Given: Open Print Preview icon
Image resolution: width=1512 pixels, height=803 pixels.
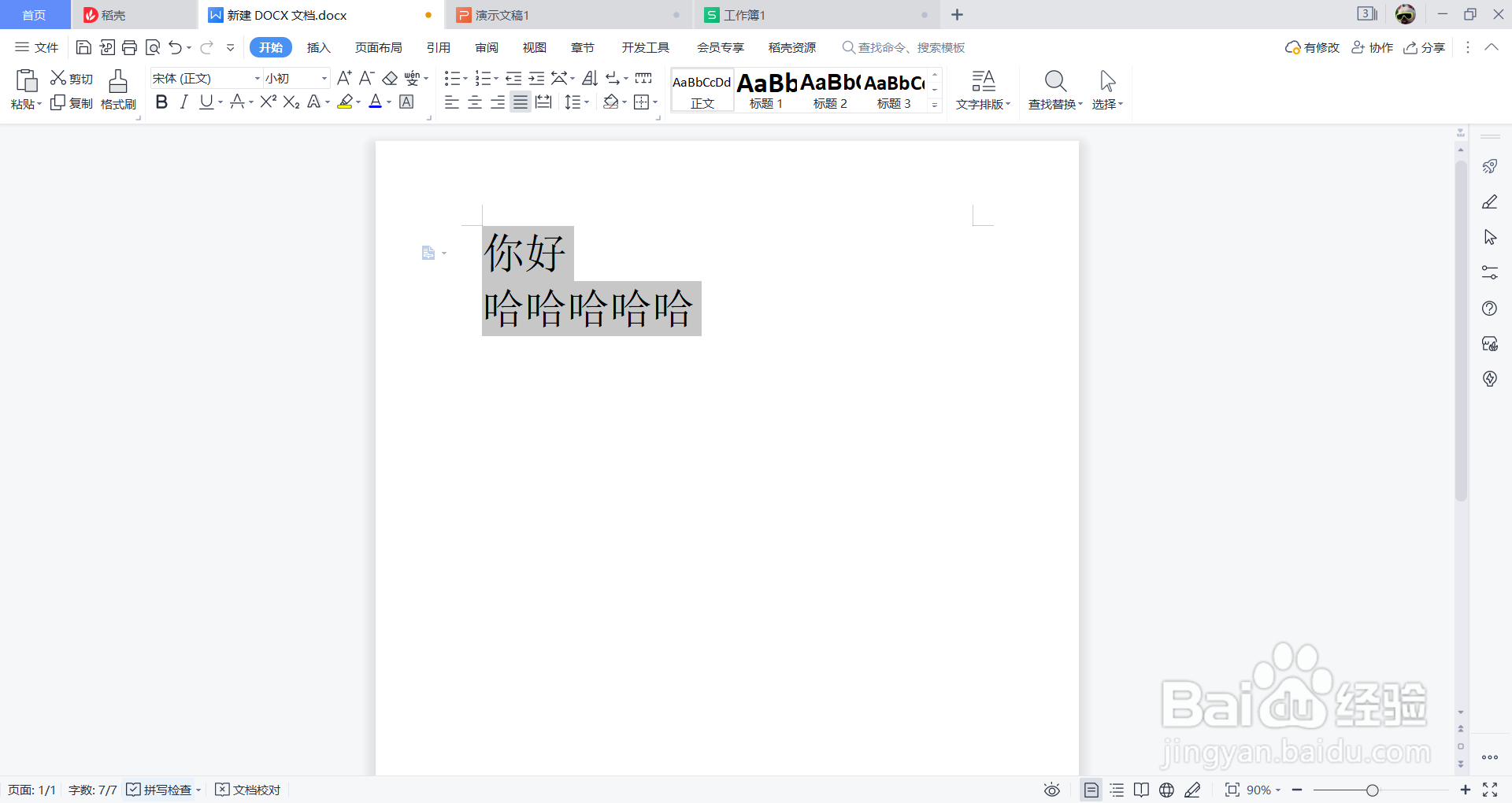Looking at the screenshot, I should coord(154,47).
